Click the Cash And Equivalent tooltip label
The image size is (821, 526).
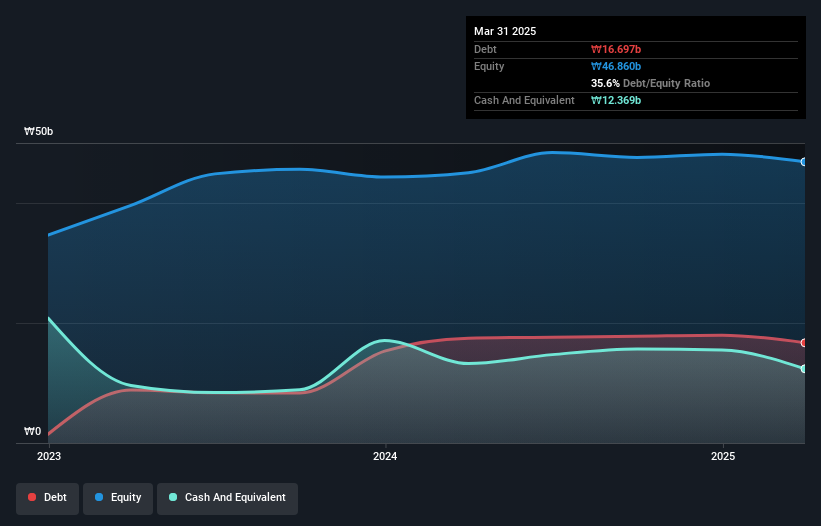[524, 100]
